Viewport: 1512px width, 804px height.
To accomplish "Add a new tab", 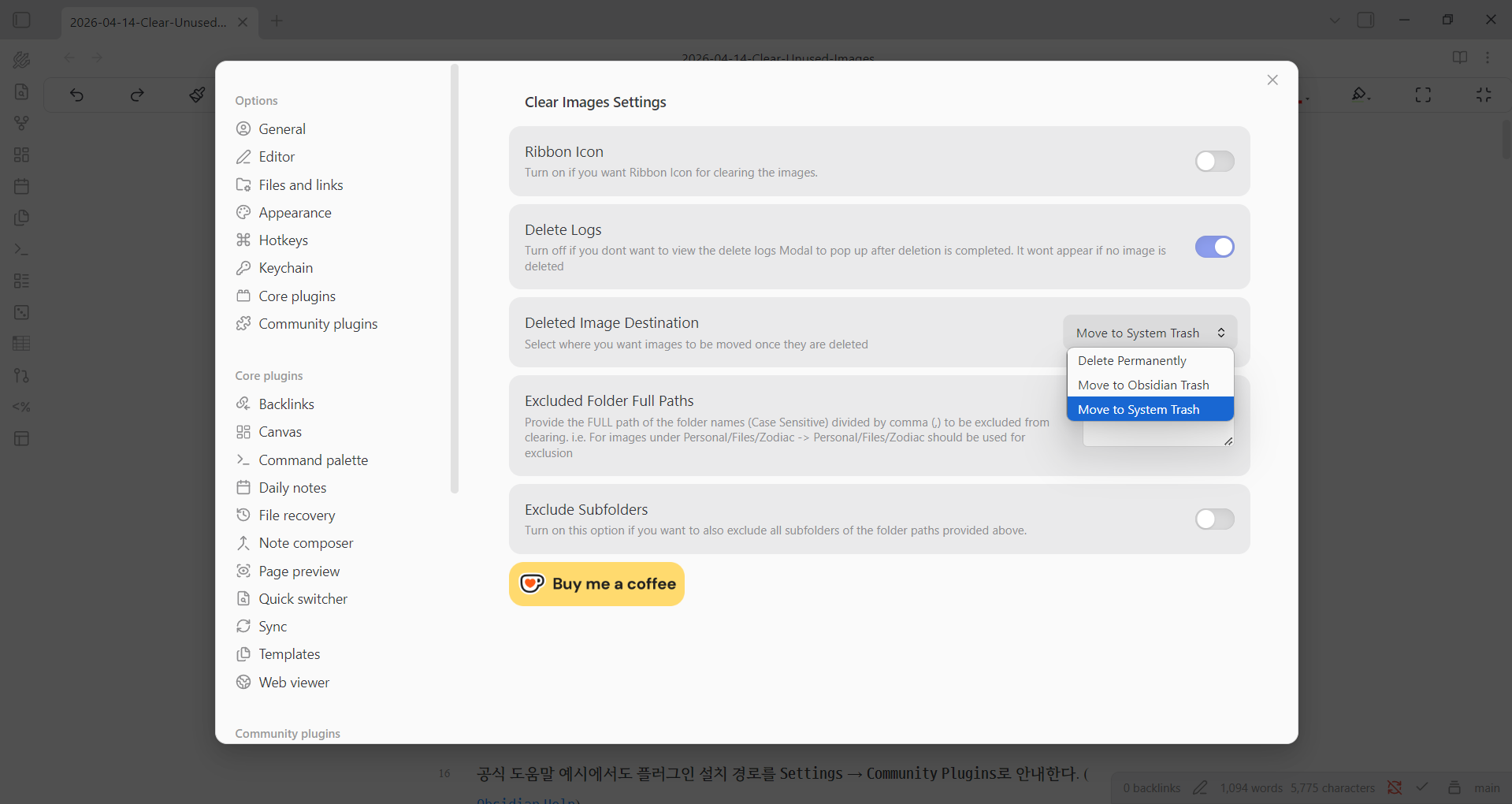I will (x=277, y=21).
